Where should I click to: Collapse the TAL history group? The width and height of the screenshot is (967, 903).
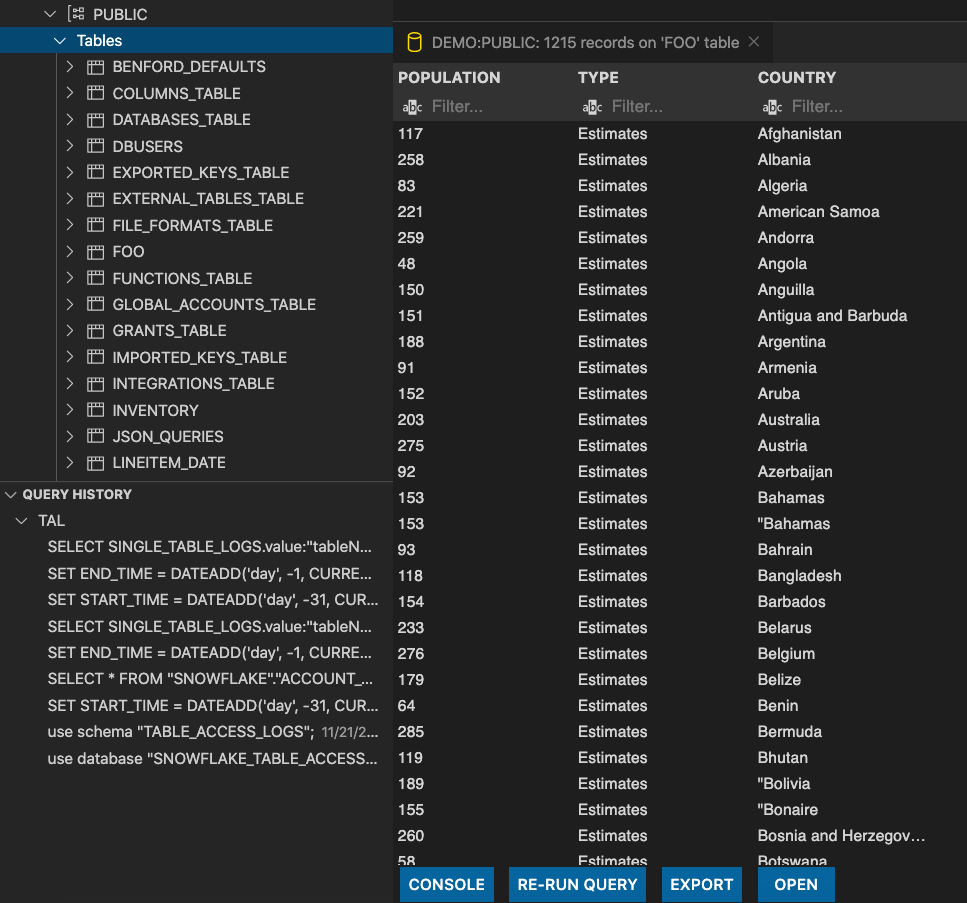pos(20,521)
